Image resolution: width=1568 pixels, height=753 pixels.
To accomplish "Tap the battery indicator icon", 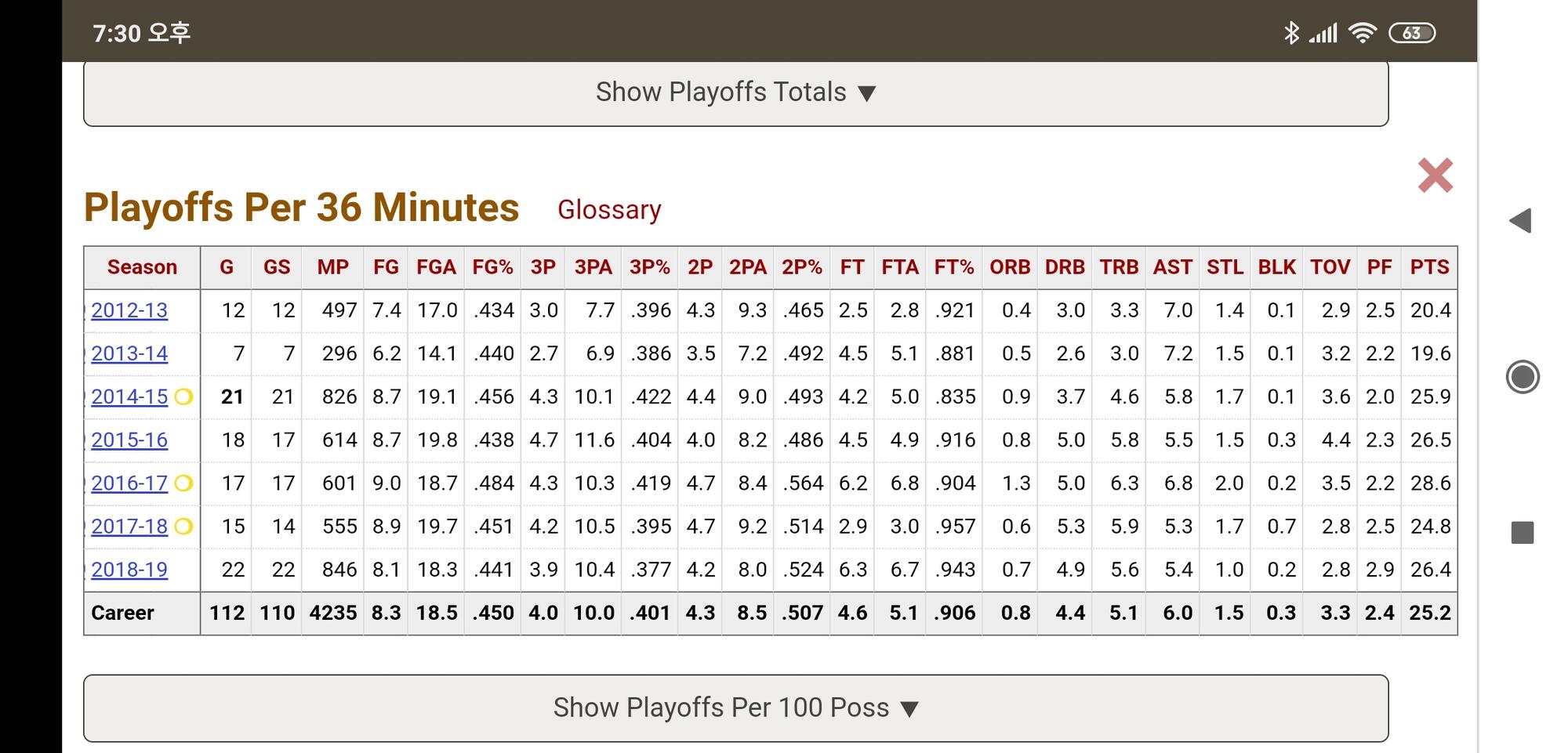I will pos(1411,33).
